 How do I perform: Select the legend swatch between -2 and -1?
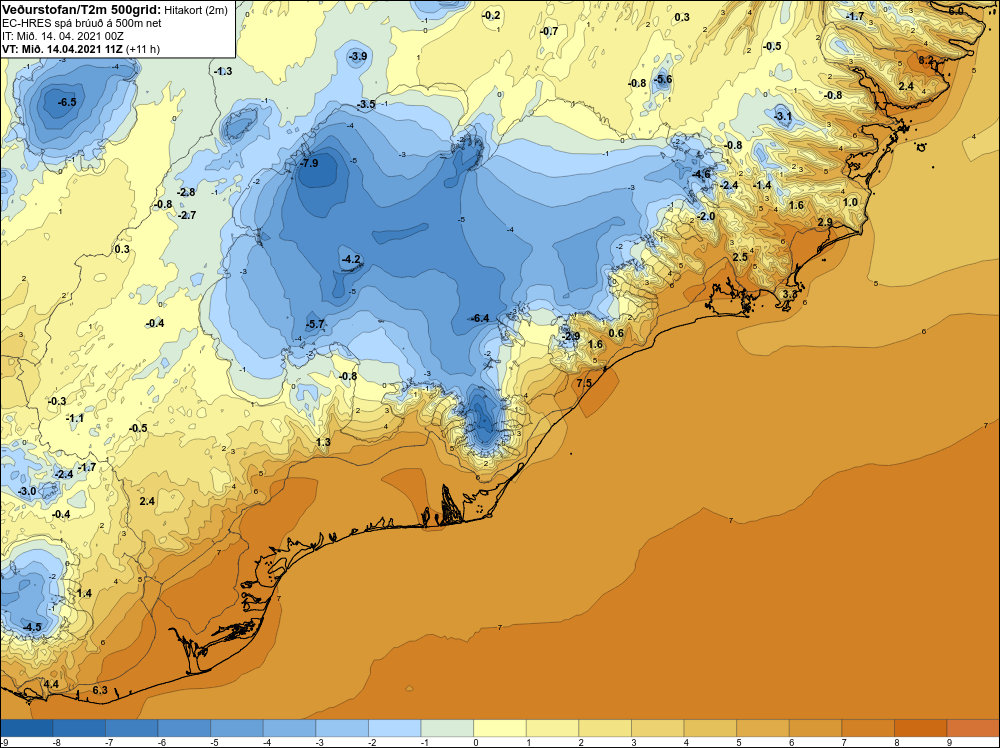(394, 728)
